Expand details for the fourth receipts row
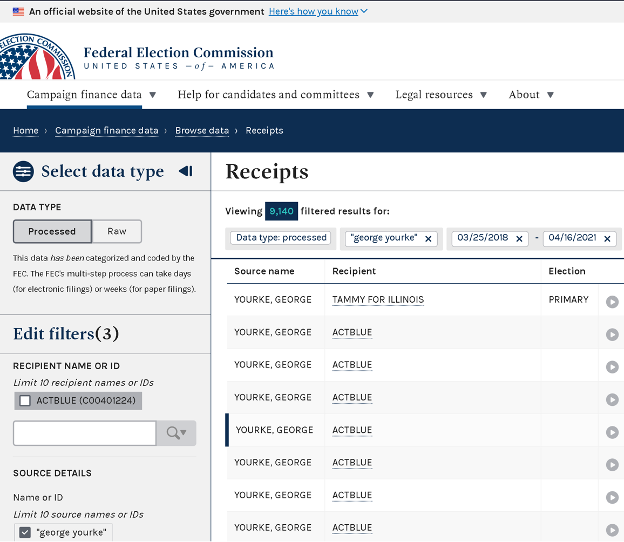 [x=612, y=400]
